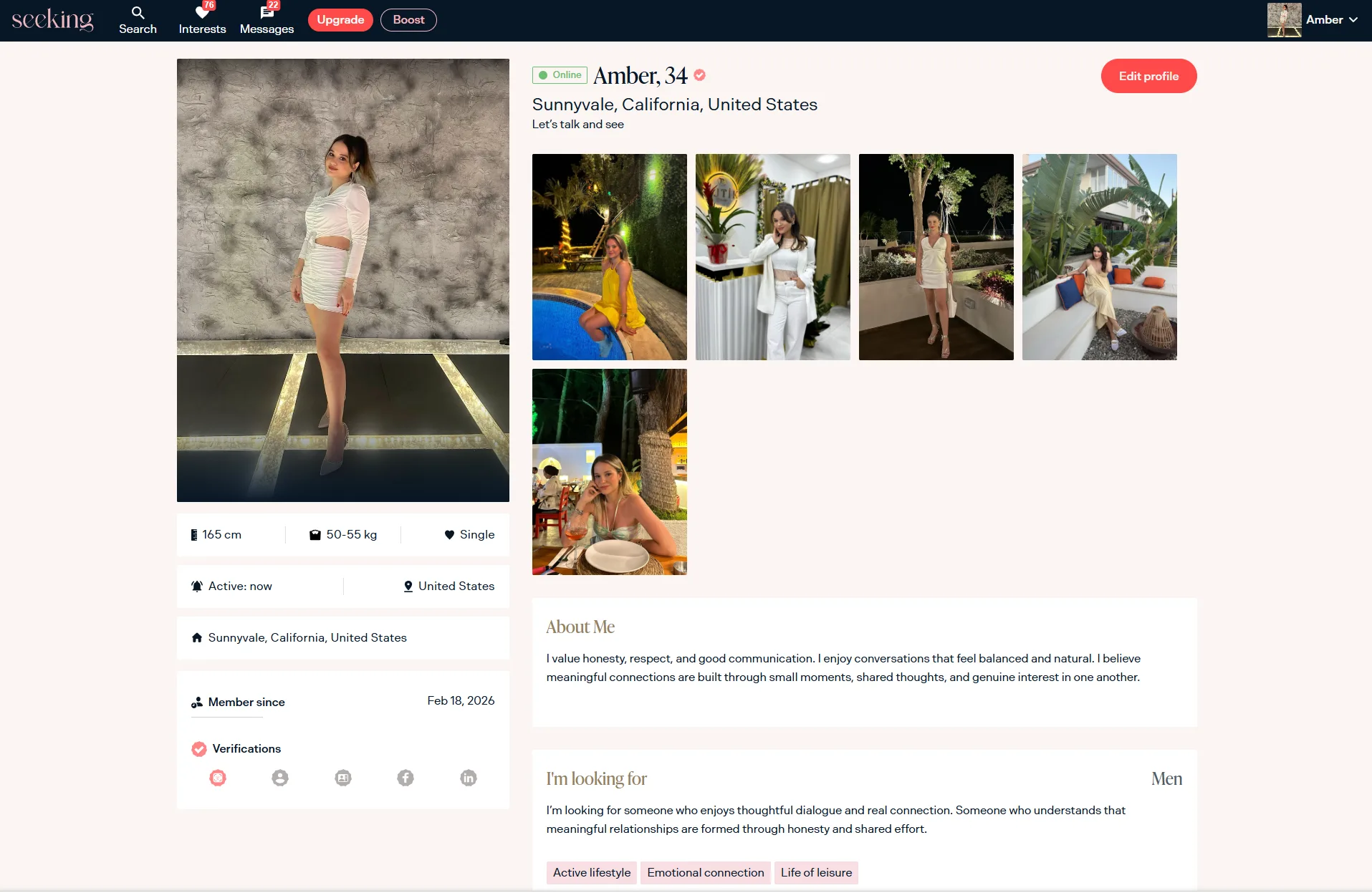Select the Emotional connection tag
The width and height of the screenshot is (1372, 893).
click(705, 872)
